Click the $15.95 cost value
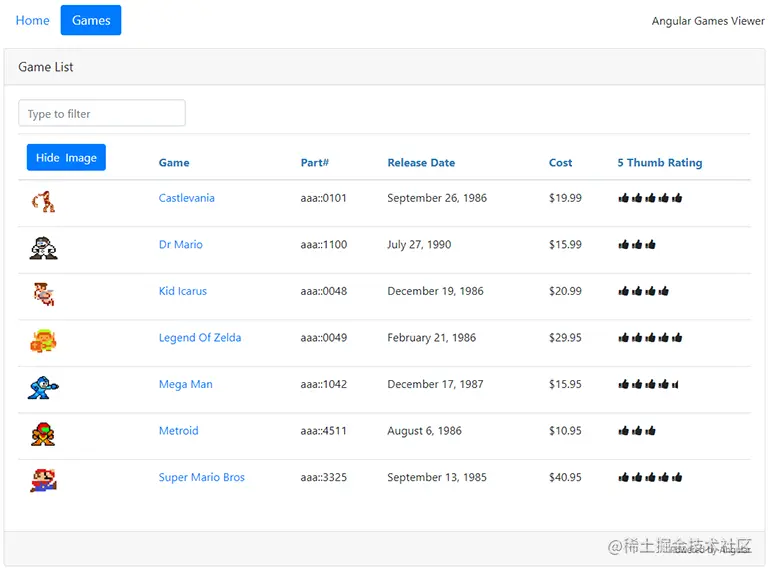The image size is (769, 572). [x=565, y=384]
